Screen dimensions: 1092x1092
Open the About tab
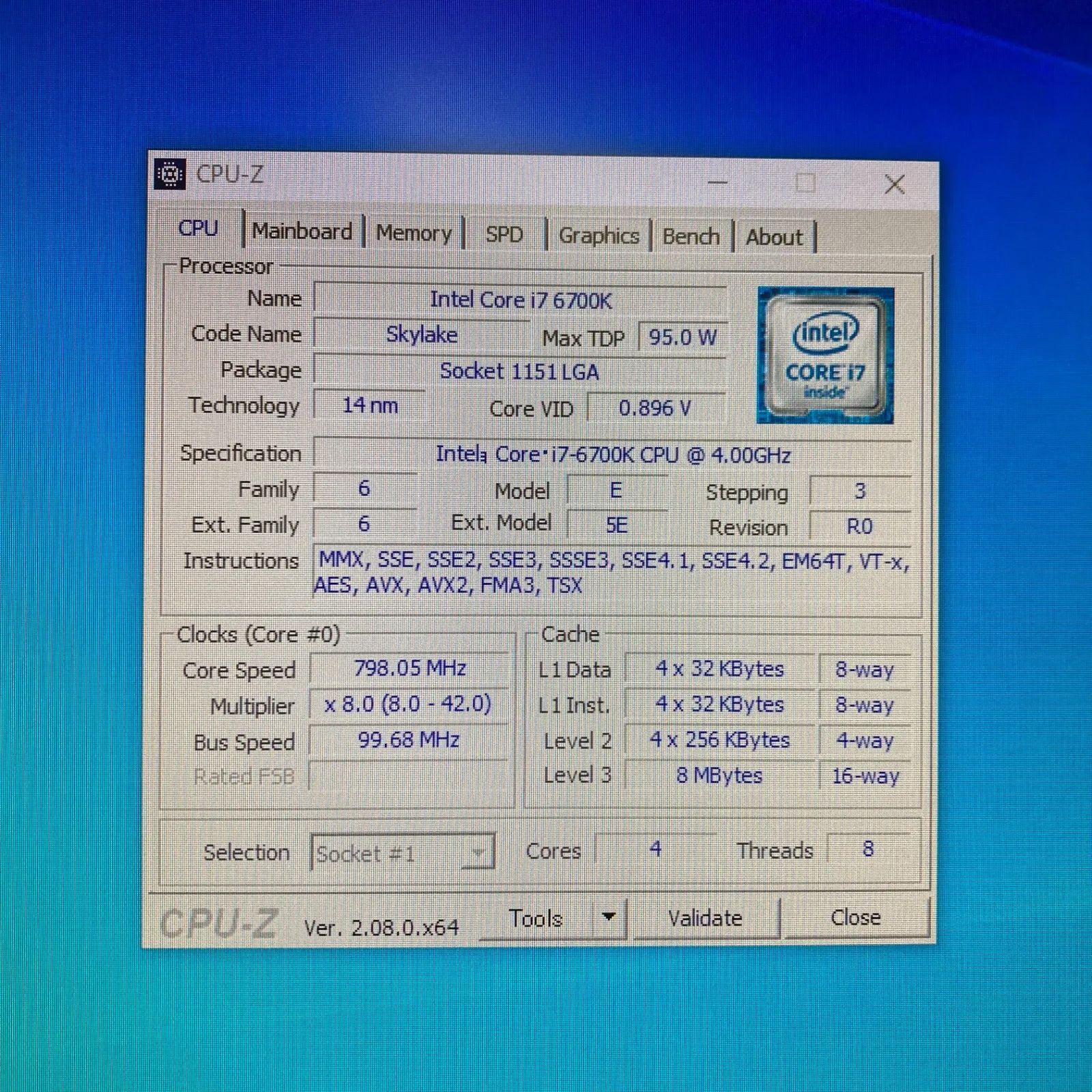tap(773, 238)
